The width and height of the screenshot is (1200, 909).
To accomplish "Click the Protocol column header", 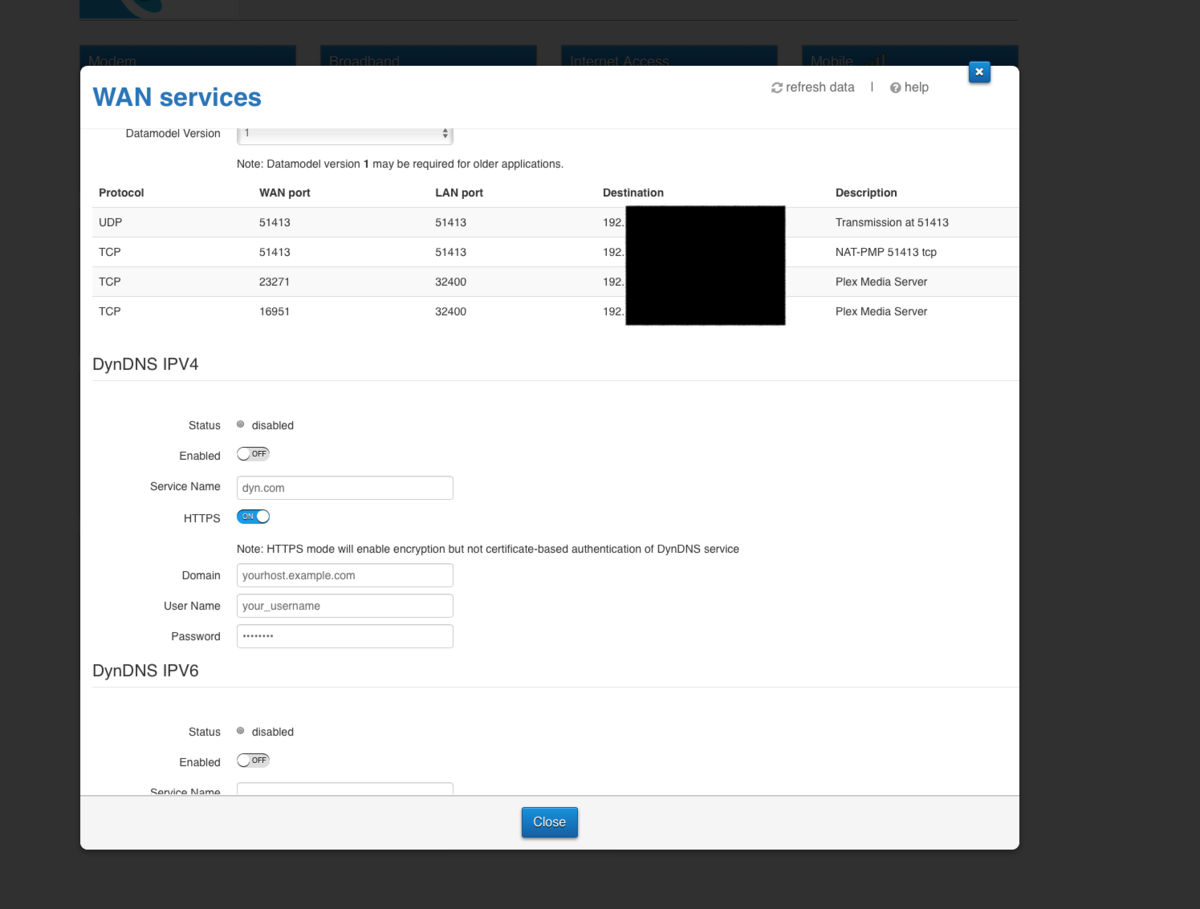I will click(121, 193).
